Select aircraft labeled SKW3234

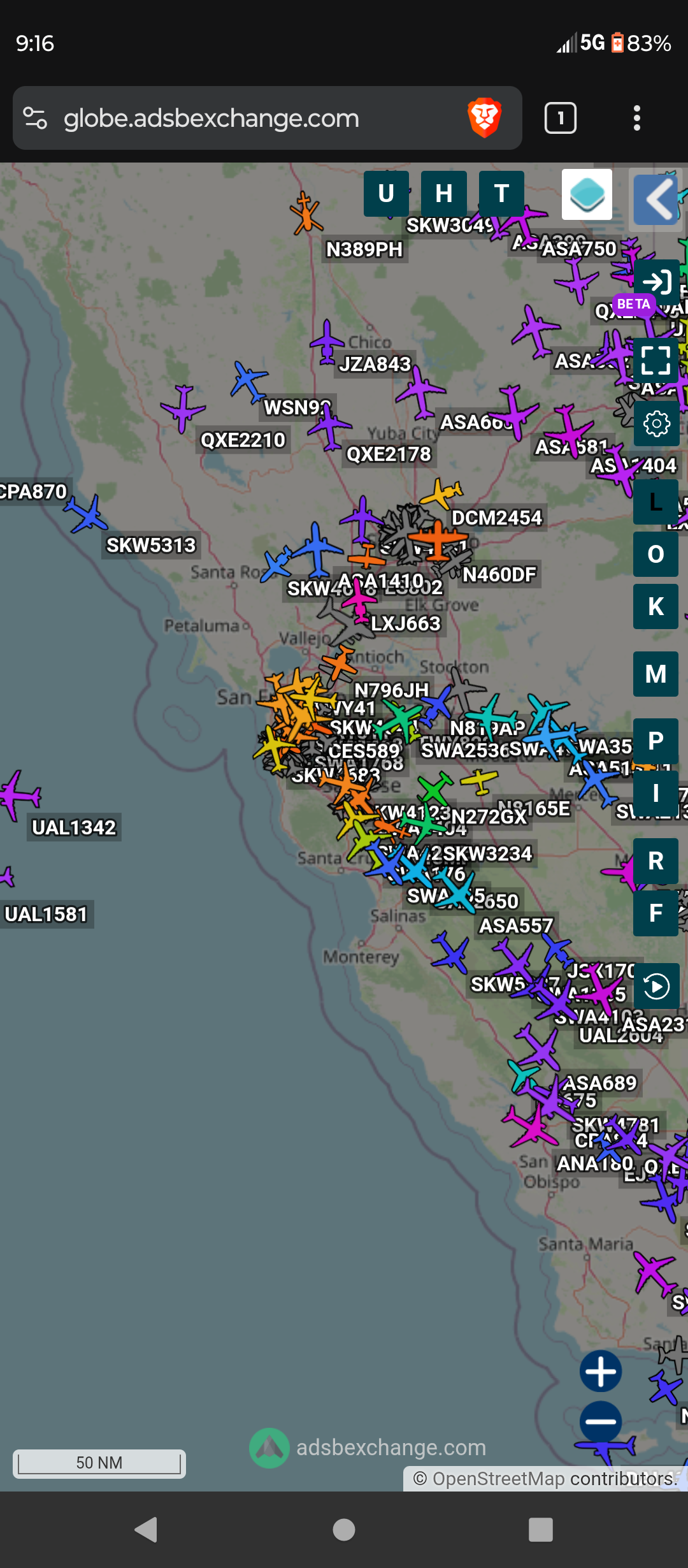click(487, 853)
